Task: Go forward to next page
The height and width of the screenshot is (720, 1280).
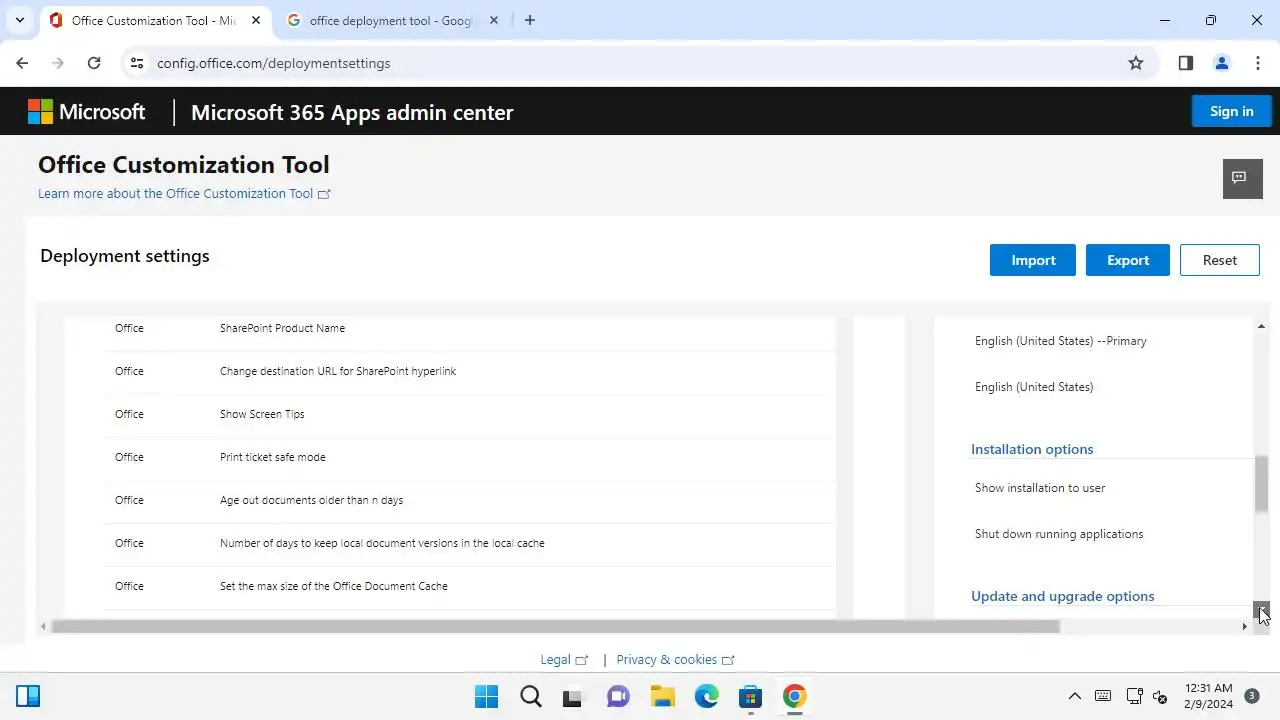Action: (58, 63)
